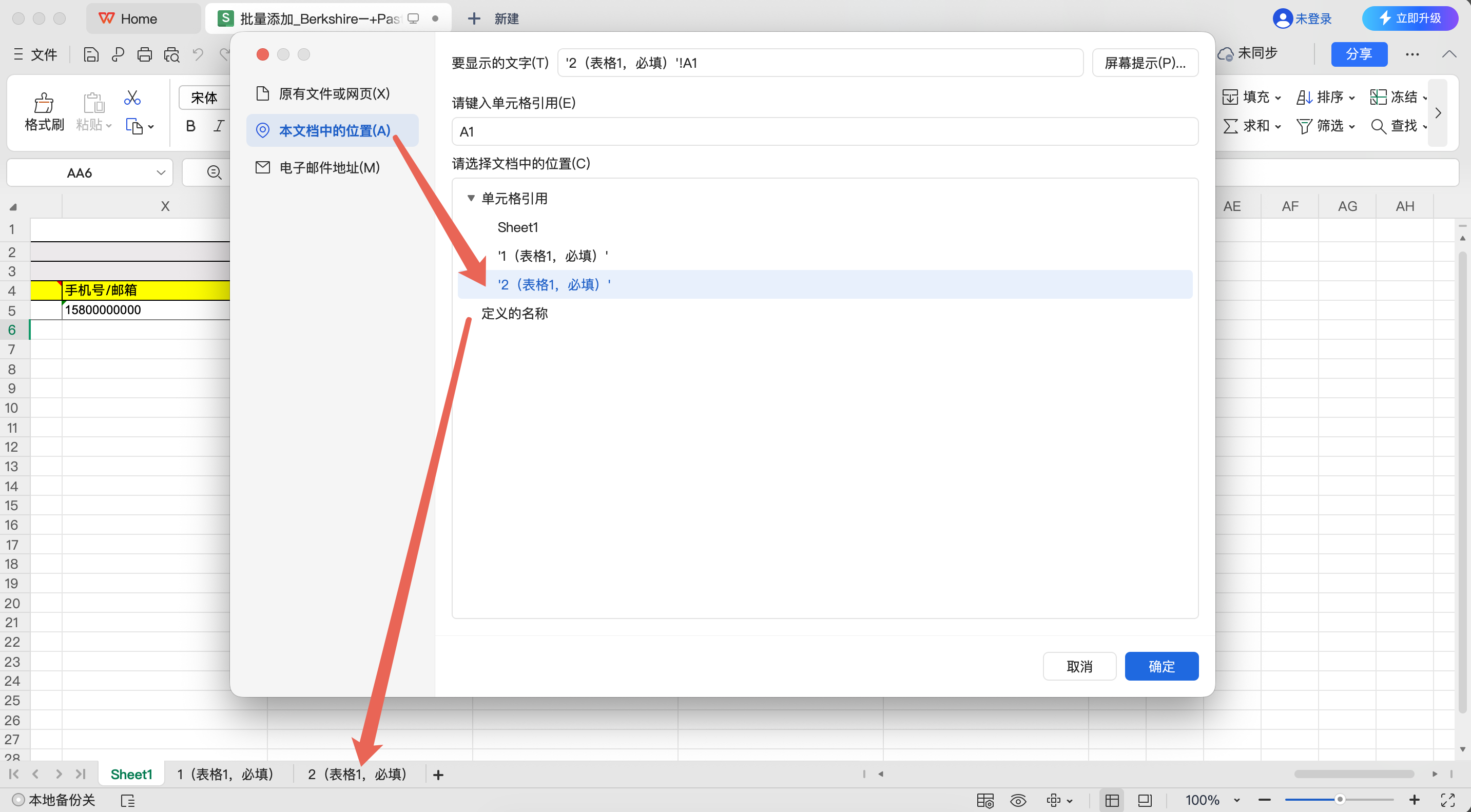Click the Print Preview icon
The height and width of the screenshot is (812, 1471).
(171, 55)
